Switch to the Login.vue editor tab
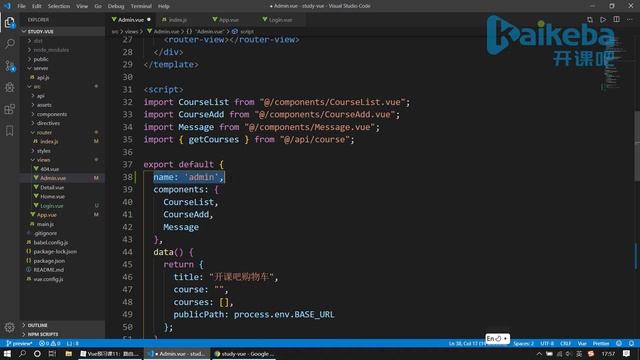640x360 pixels. point(280,20)
